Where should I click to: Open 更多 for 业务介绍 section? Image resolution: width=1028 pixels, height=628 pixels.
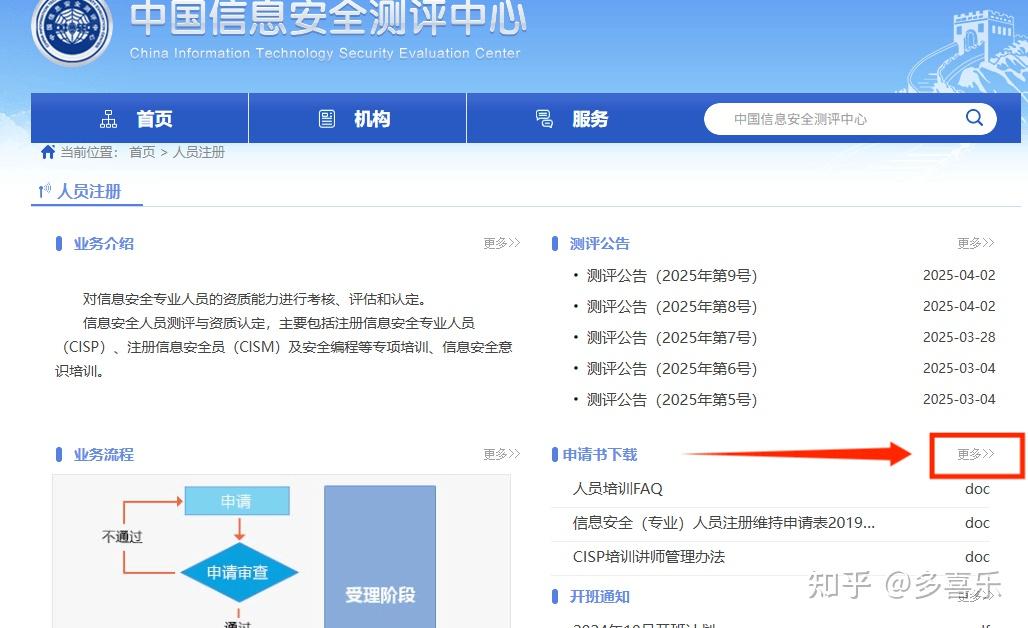click(502, 243)
